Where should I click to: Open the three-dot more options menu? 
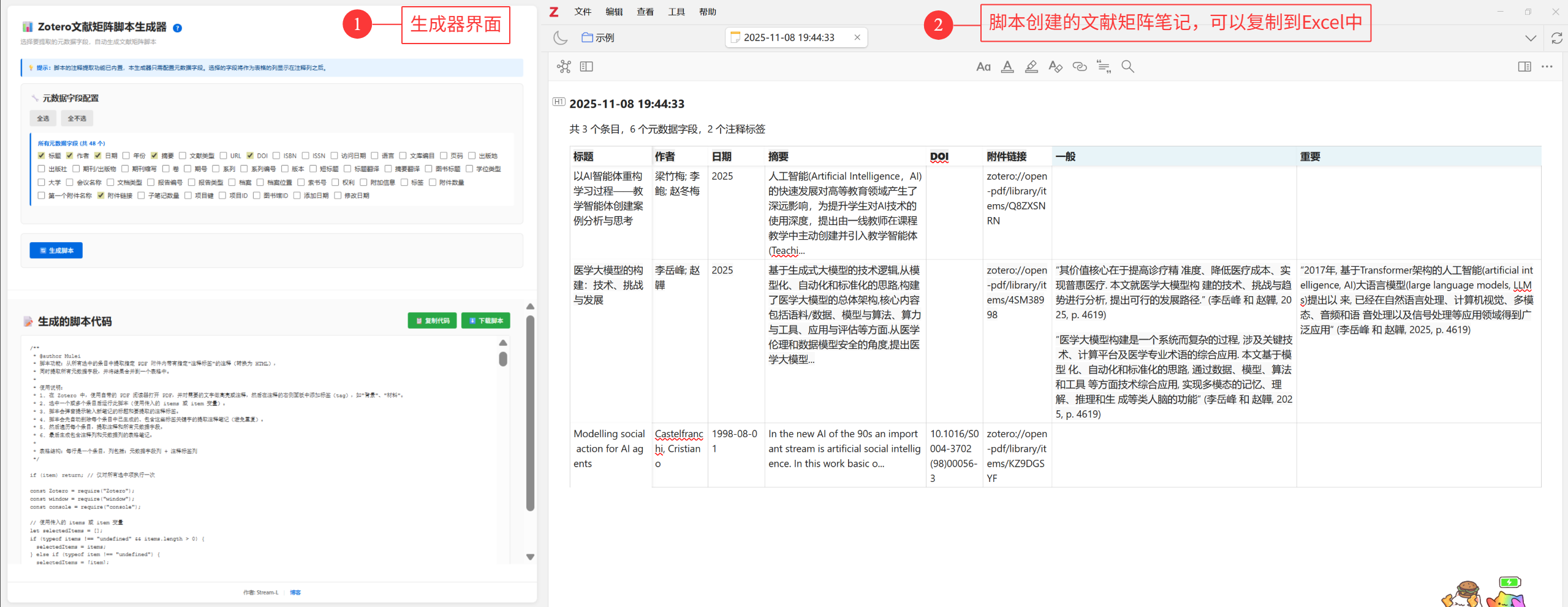[1547, 67]
